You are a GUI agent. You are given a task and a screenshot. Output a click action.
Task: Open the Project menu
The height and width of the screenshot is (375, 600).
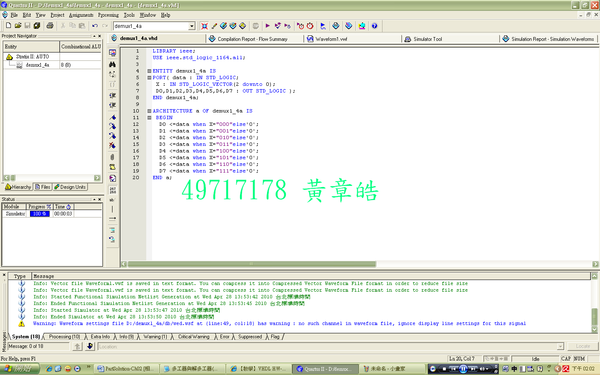coord(57,15)
